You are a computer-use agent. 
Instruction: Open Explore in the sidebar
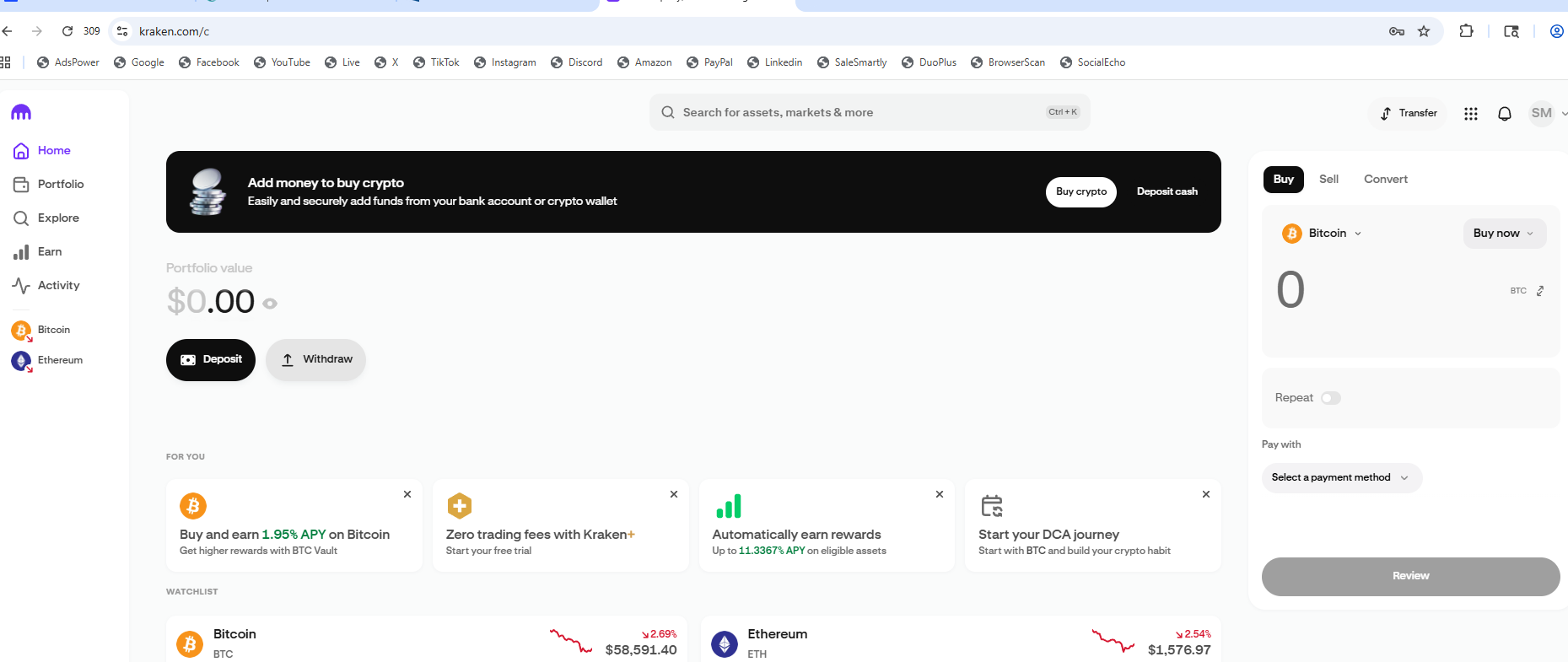[x=46, y=218]
